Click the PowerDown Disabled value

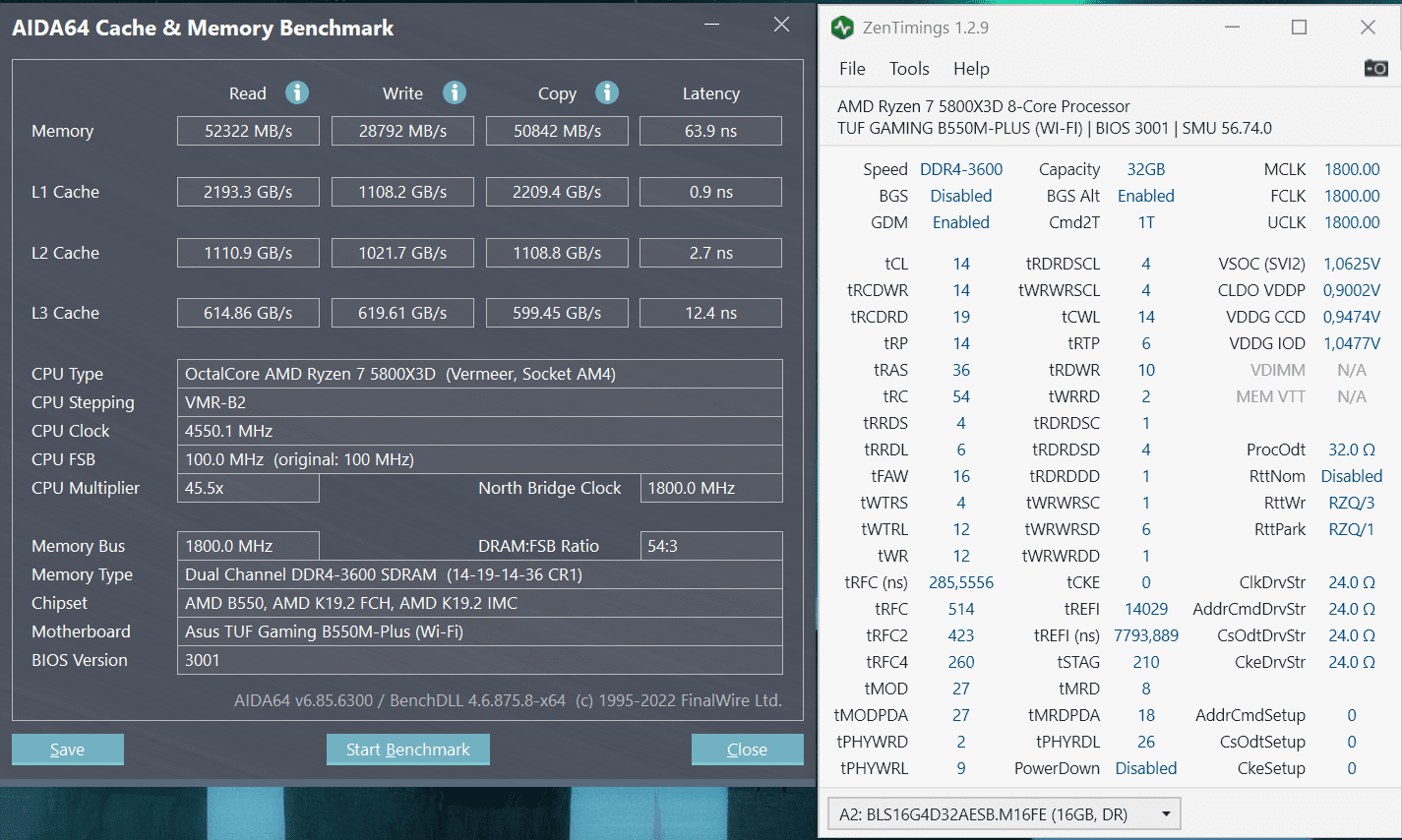click(1146, 768)
